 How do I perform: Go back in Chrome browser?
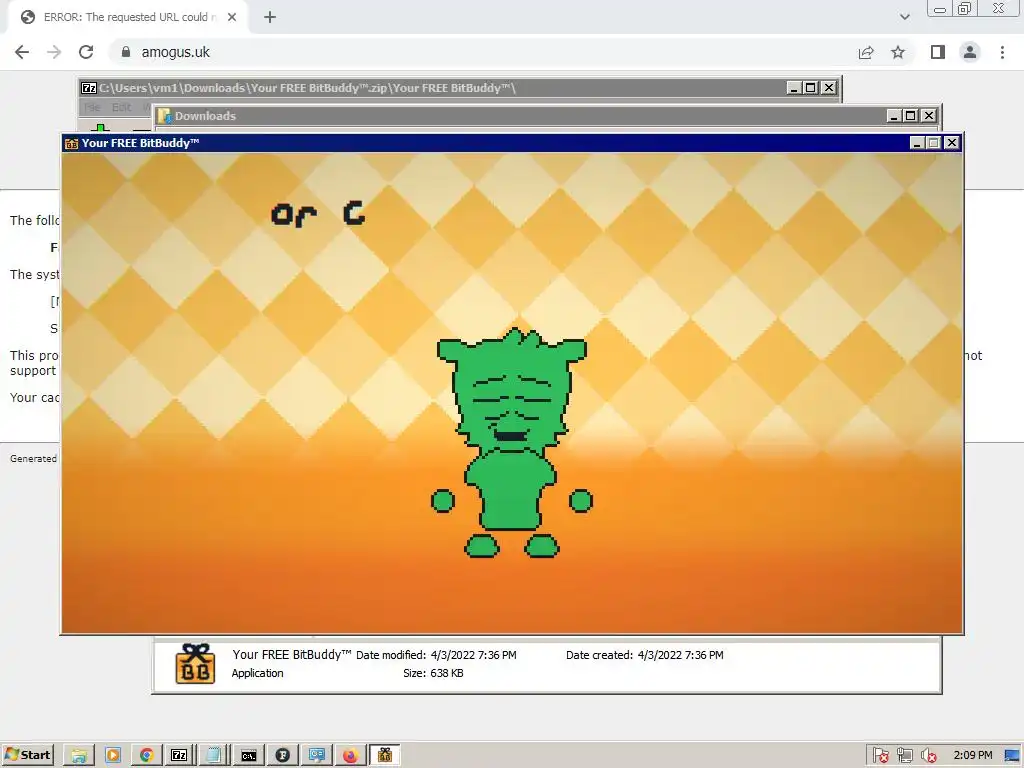tap(22, 52)
